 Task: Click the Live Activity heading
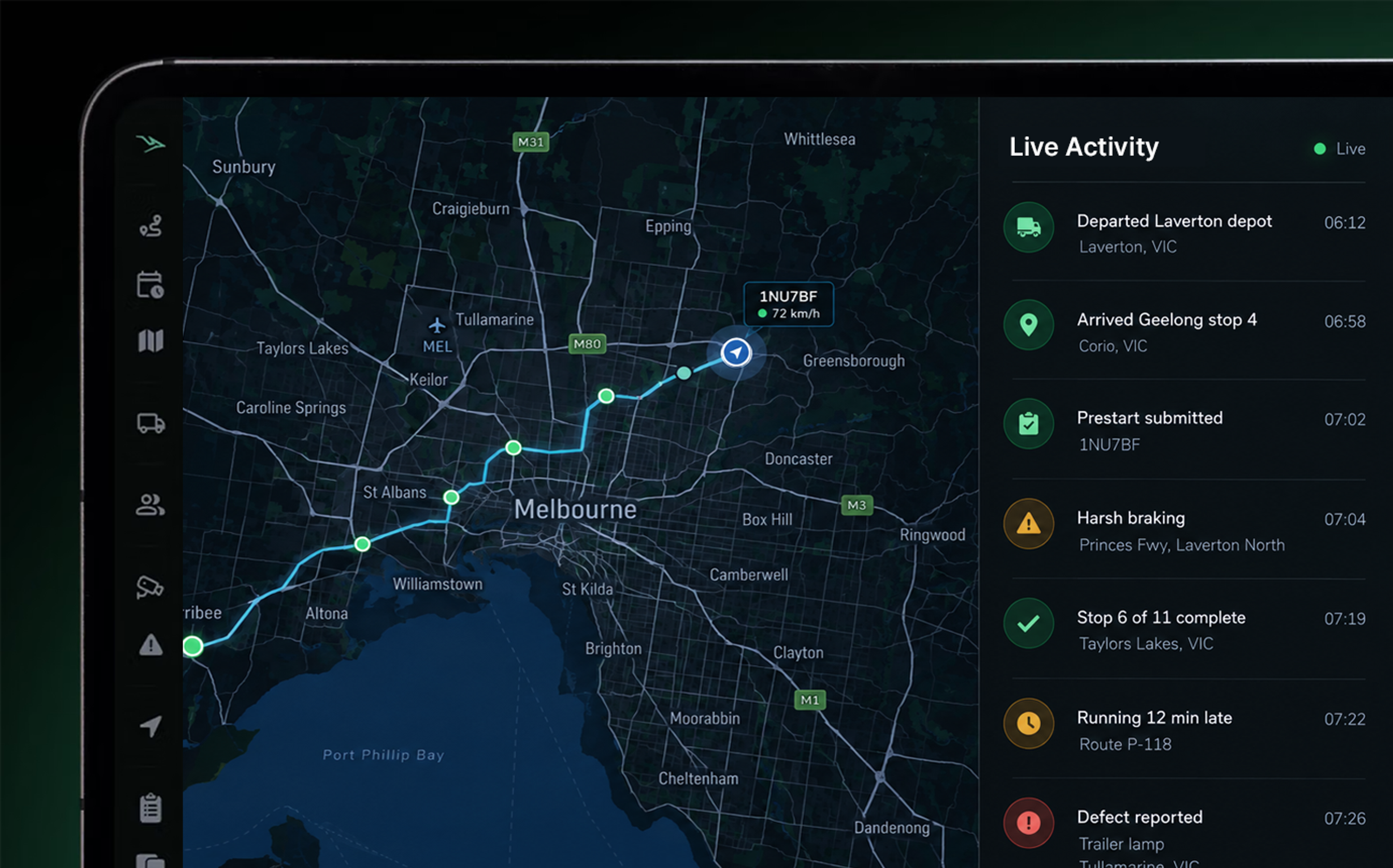click(1084, 147)
